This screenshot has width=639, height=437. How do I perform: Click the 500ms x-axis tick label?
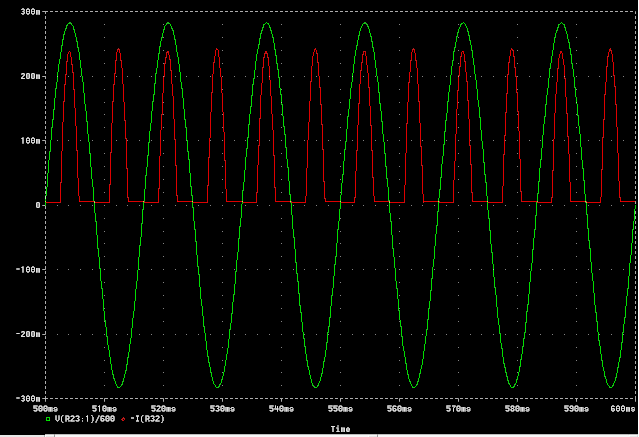click(46, 409)
